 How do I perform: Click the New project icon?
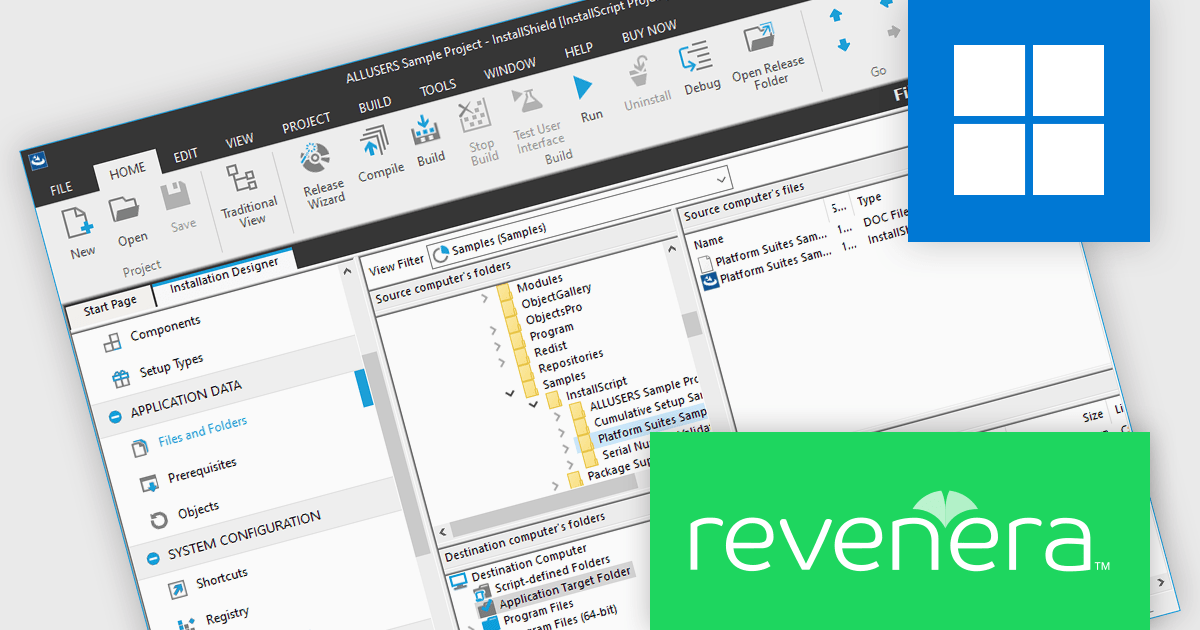pos(79,221)
